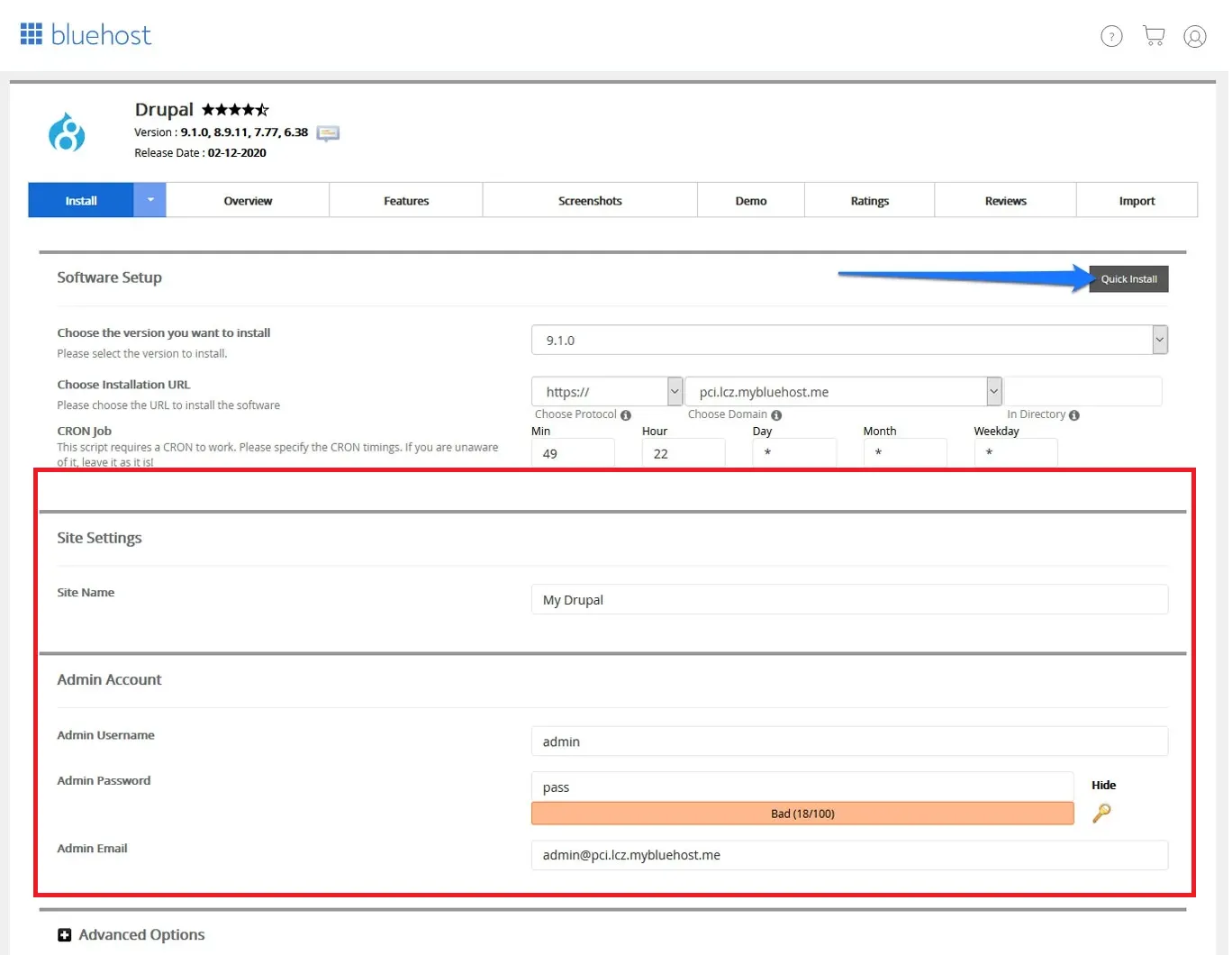1232x955 pixels.
Task: Click the CRON Min field showing 49
Action: click(x=573, y=453)
